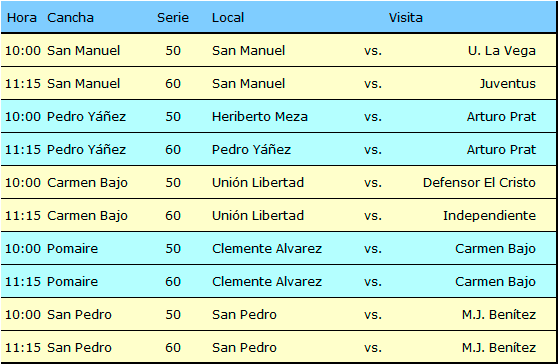
Task: Click Pedro Yáñez in the Local column
Action: 251,149
